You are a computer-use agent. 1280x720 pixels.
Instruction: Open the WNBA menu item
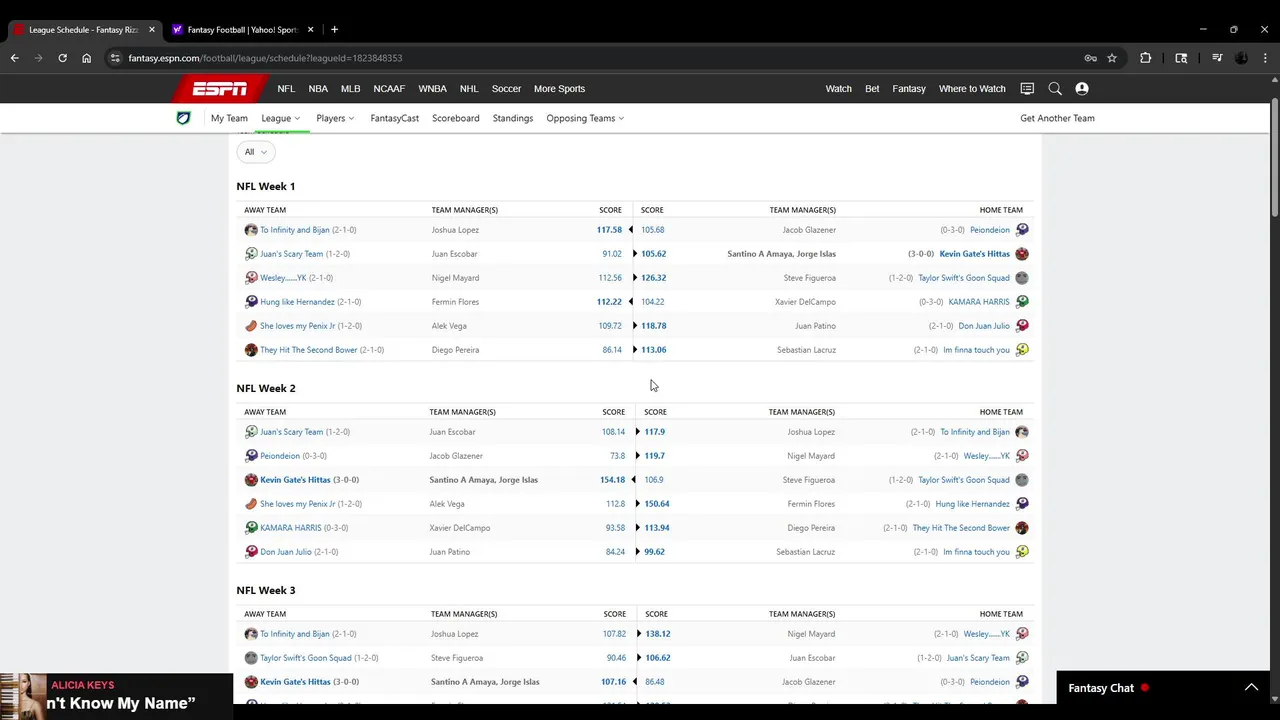(432, 89)
